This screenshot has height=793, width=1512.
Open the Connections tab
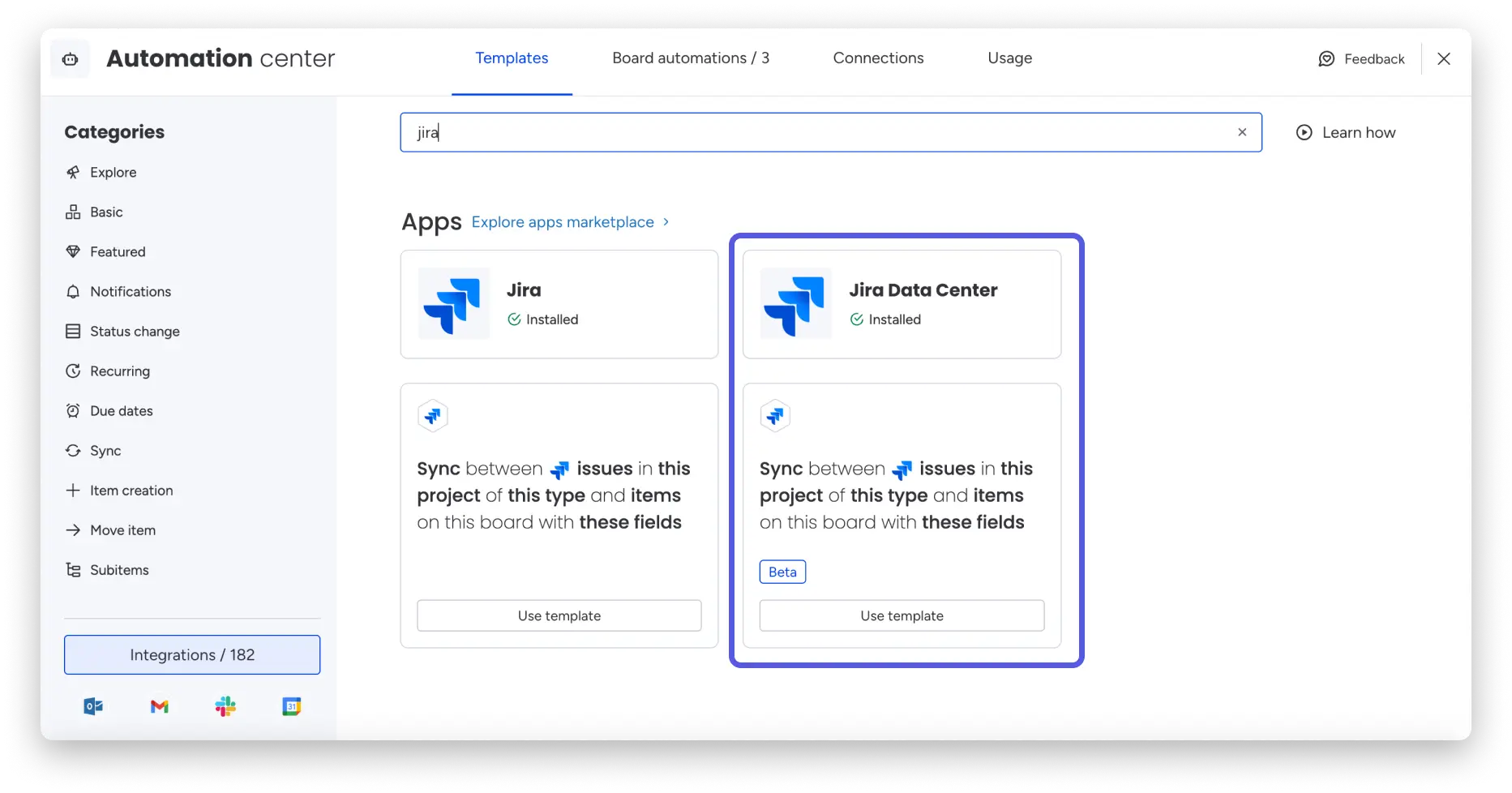pos(878,58)
